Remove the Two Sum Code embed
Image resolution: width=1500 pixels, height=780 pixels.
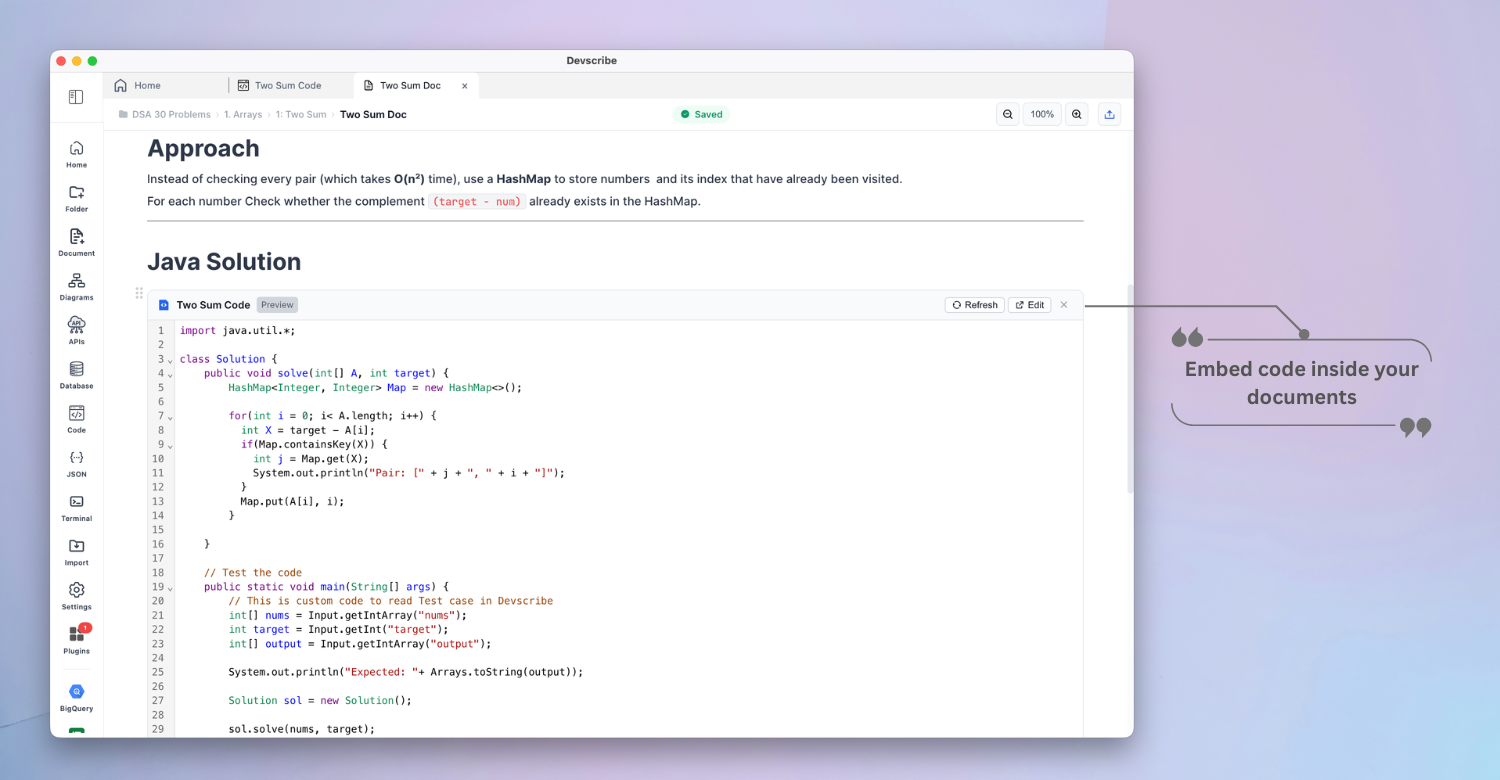coord(1064,305)
